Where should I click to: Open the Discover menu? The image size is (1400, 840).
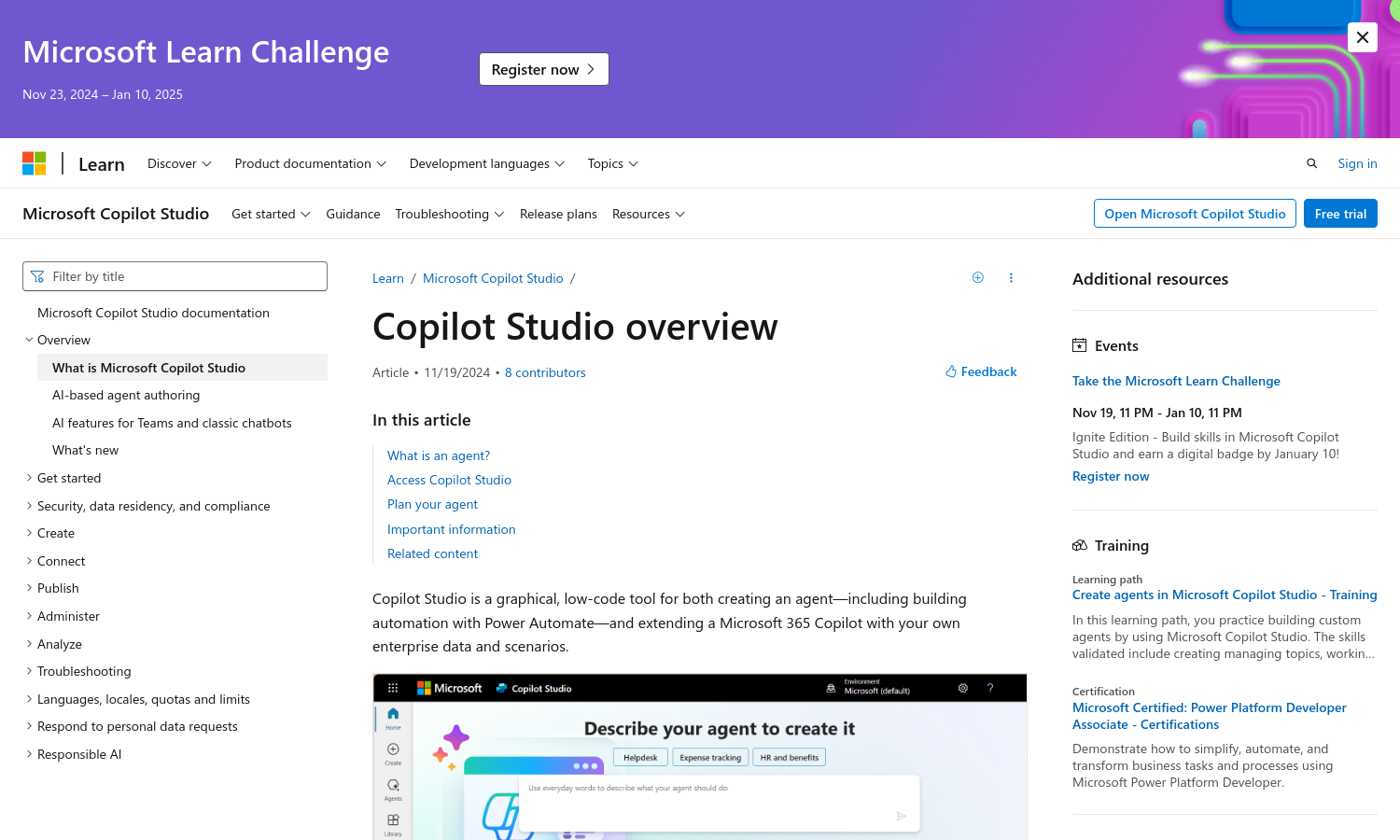179,163
